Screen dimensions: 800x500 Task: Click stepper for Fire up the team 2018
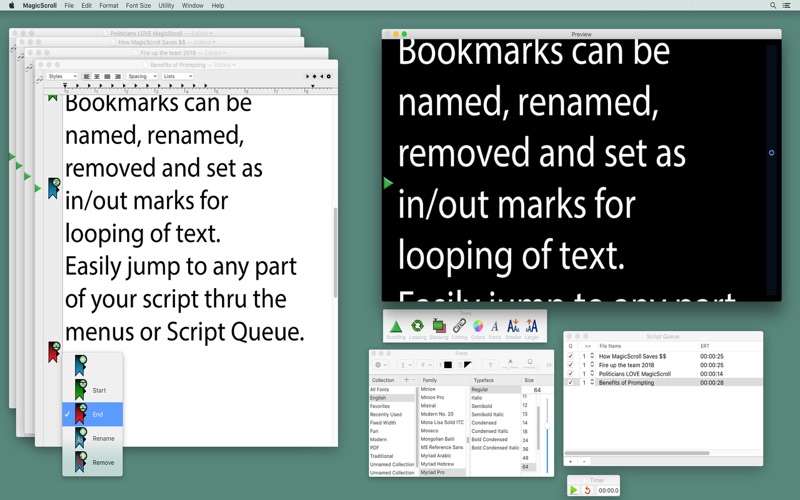tap(592, 365)
